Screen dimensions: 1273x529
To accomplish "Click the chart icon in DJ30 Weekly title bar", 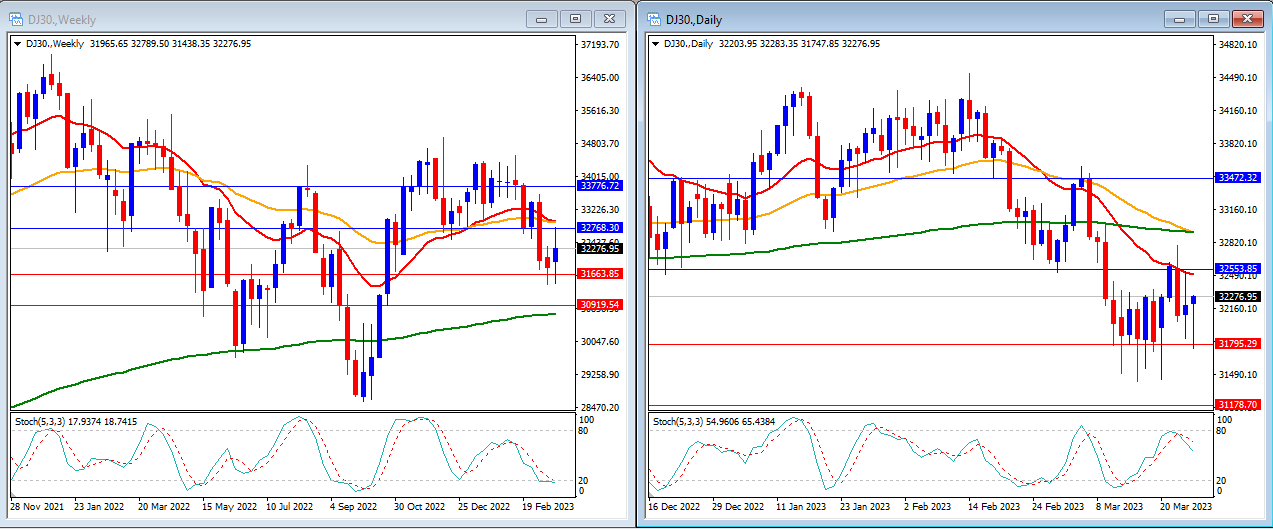I will 14,18.
